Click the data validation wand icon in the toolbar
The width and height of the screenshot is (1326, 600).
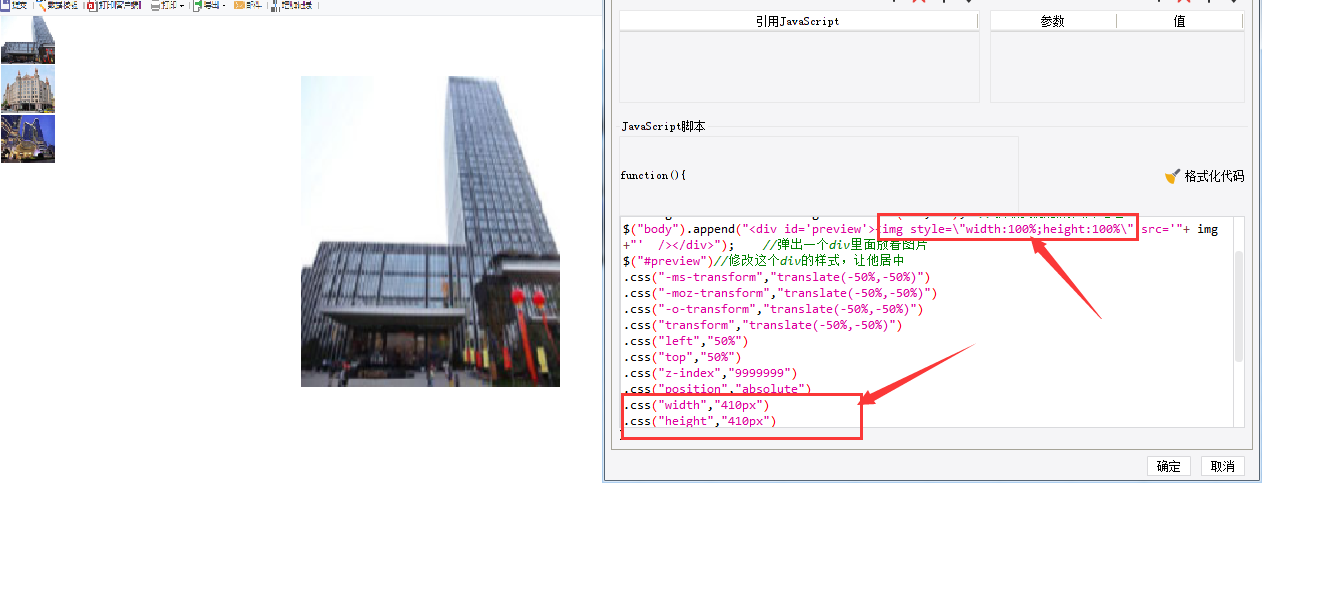click(x=40, y=5)
